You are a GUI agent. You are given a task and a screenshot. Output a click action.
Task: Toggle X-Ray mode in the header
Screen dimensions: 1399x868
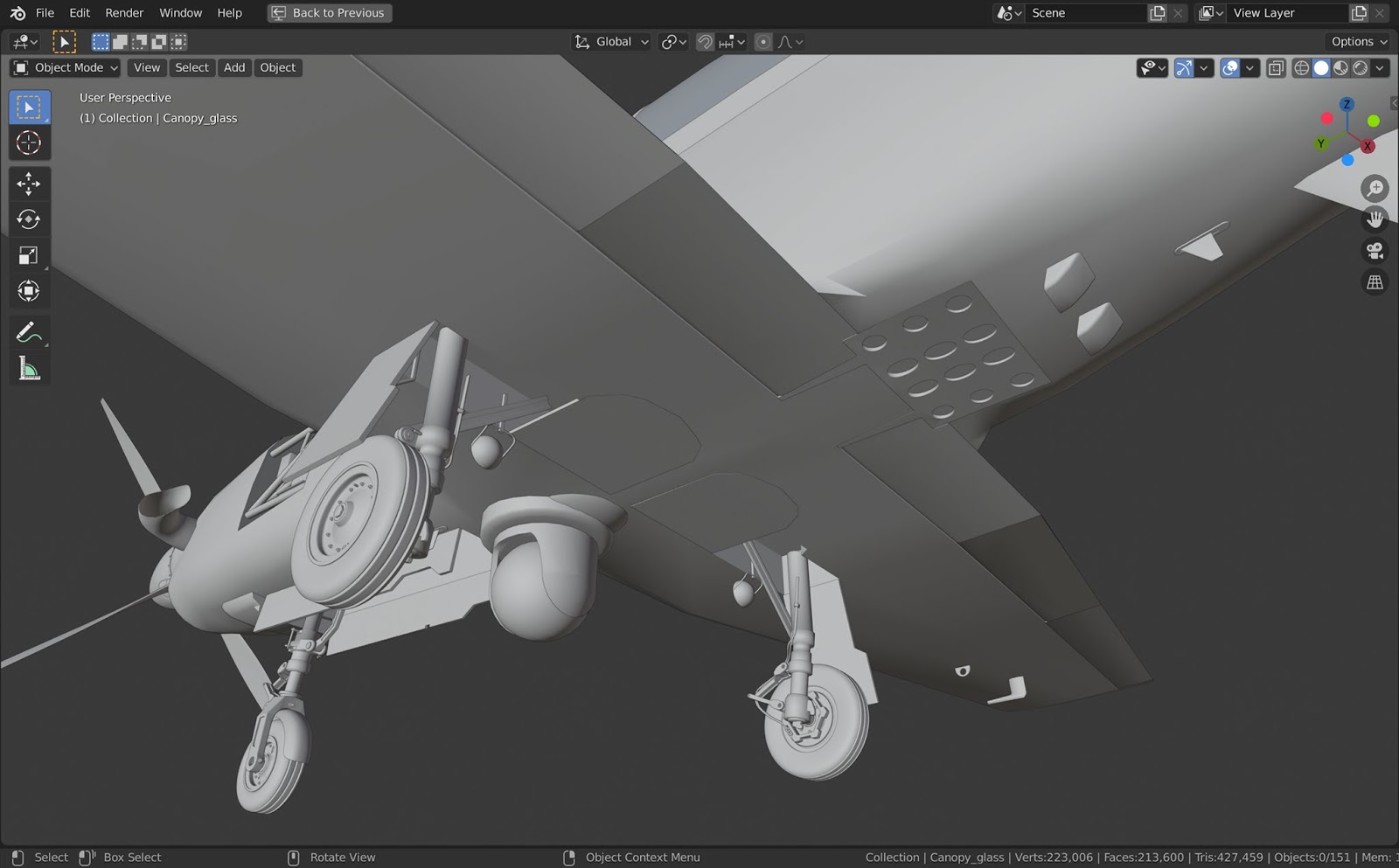(1275, 67)
